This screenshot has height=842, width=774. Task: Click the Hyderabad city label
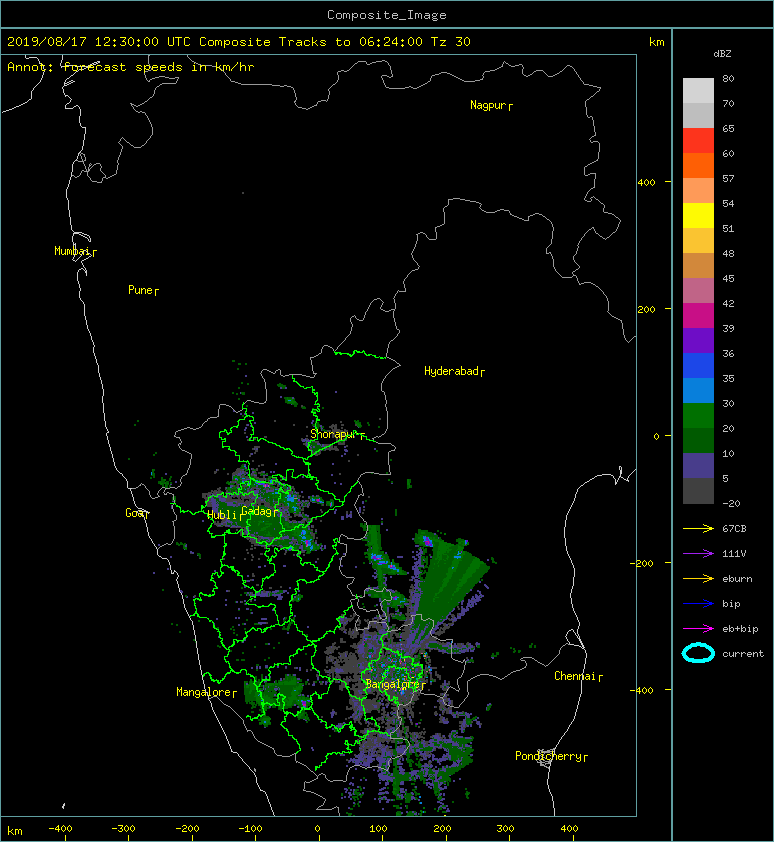point(451,371)
